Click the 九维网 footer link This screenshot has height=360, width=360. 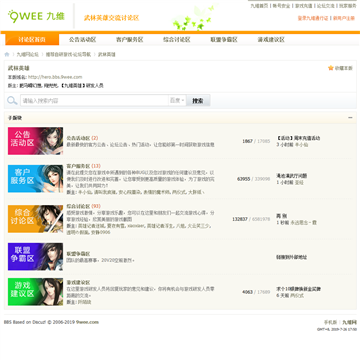tap(350, 322)
